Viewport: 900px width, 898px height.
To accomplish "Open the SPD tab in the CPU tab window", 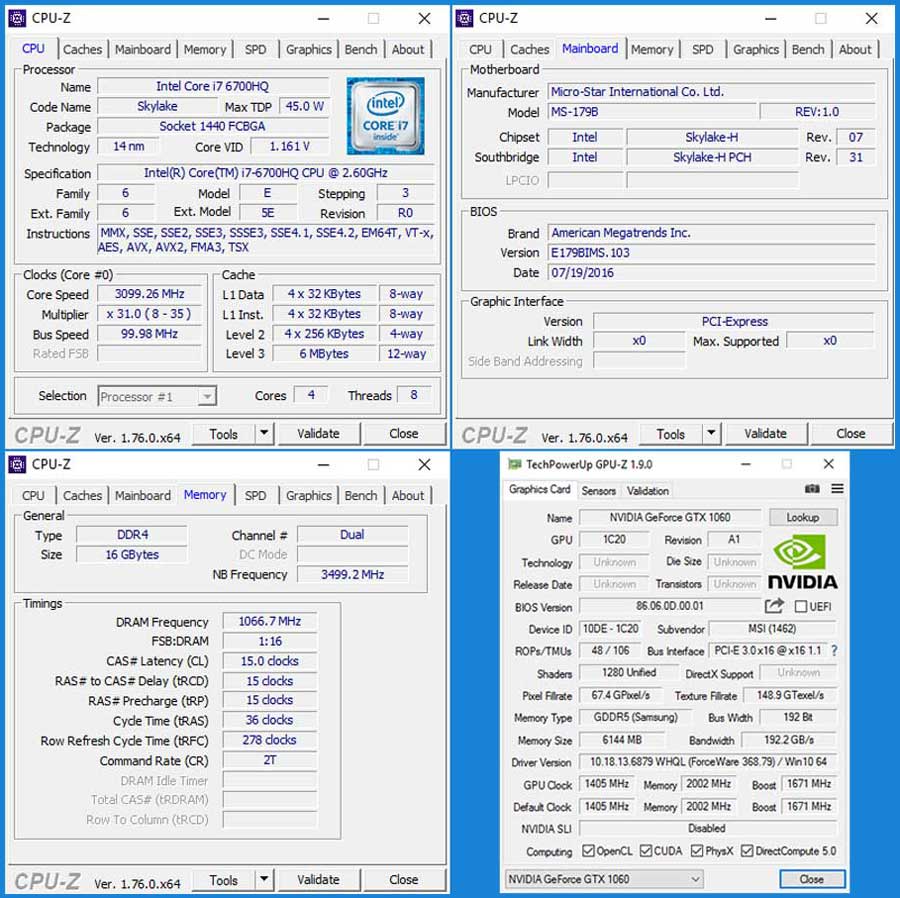I will click(255, 49).
